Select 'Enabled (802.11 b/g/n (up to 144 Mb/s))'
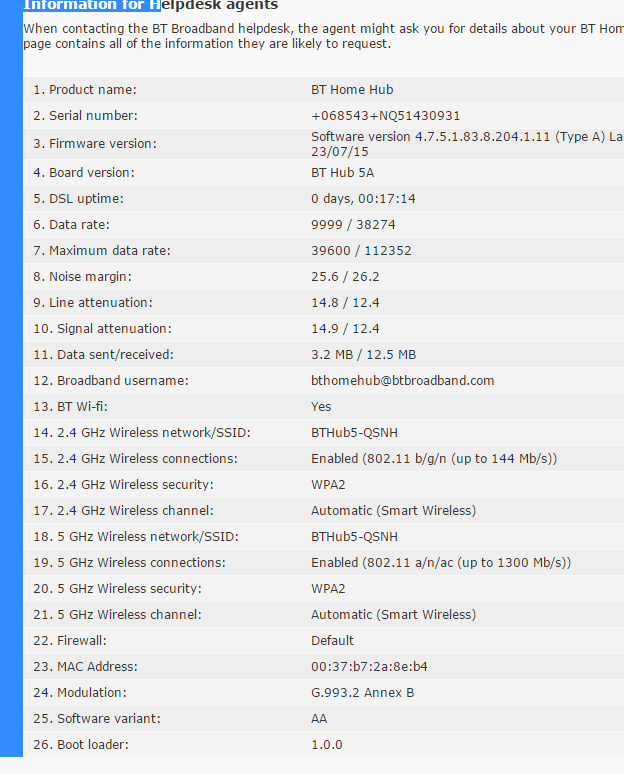 434,459
